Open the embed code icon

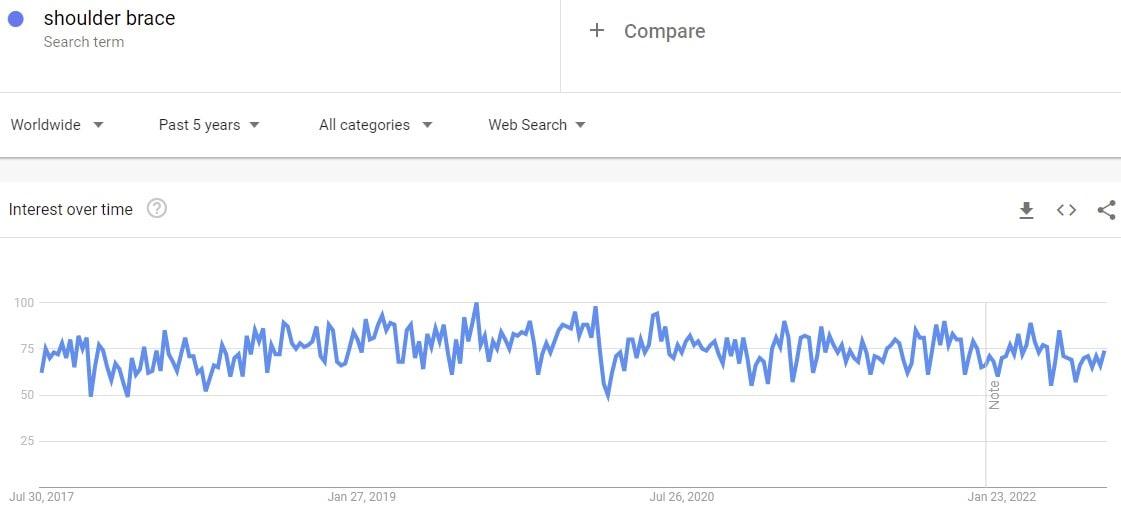pyautogui.click(x=1066, y=210)
